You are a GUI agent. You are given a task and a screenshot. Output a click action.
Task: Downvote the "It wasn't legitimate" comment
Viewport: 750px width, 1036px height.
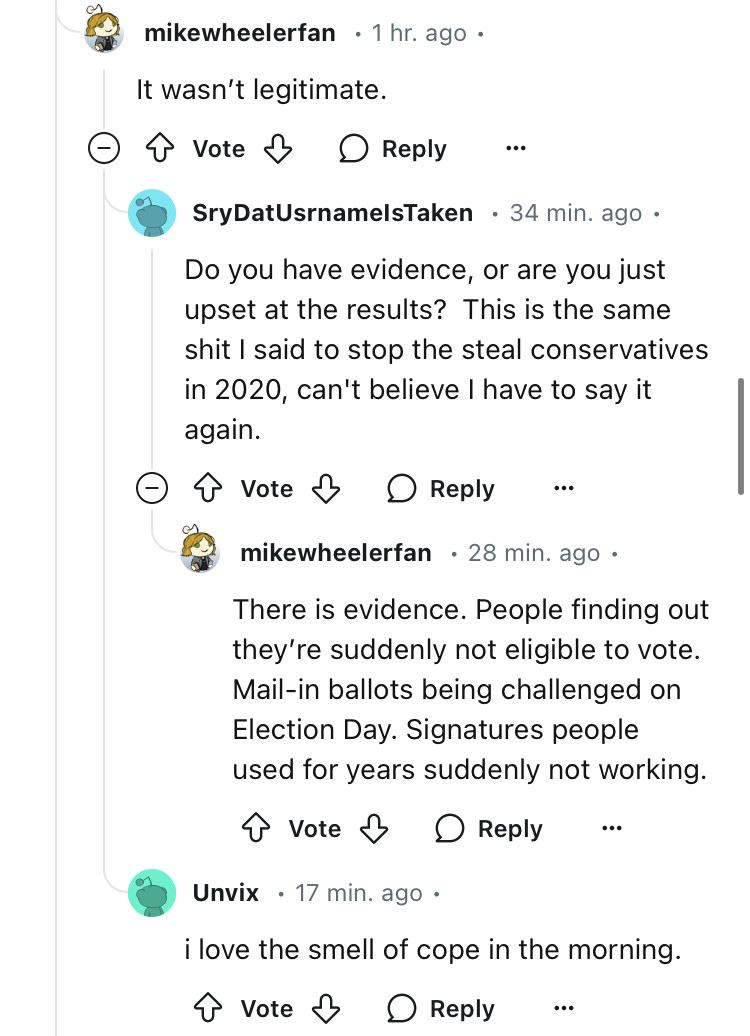(x=277, y=149)
